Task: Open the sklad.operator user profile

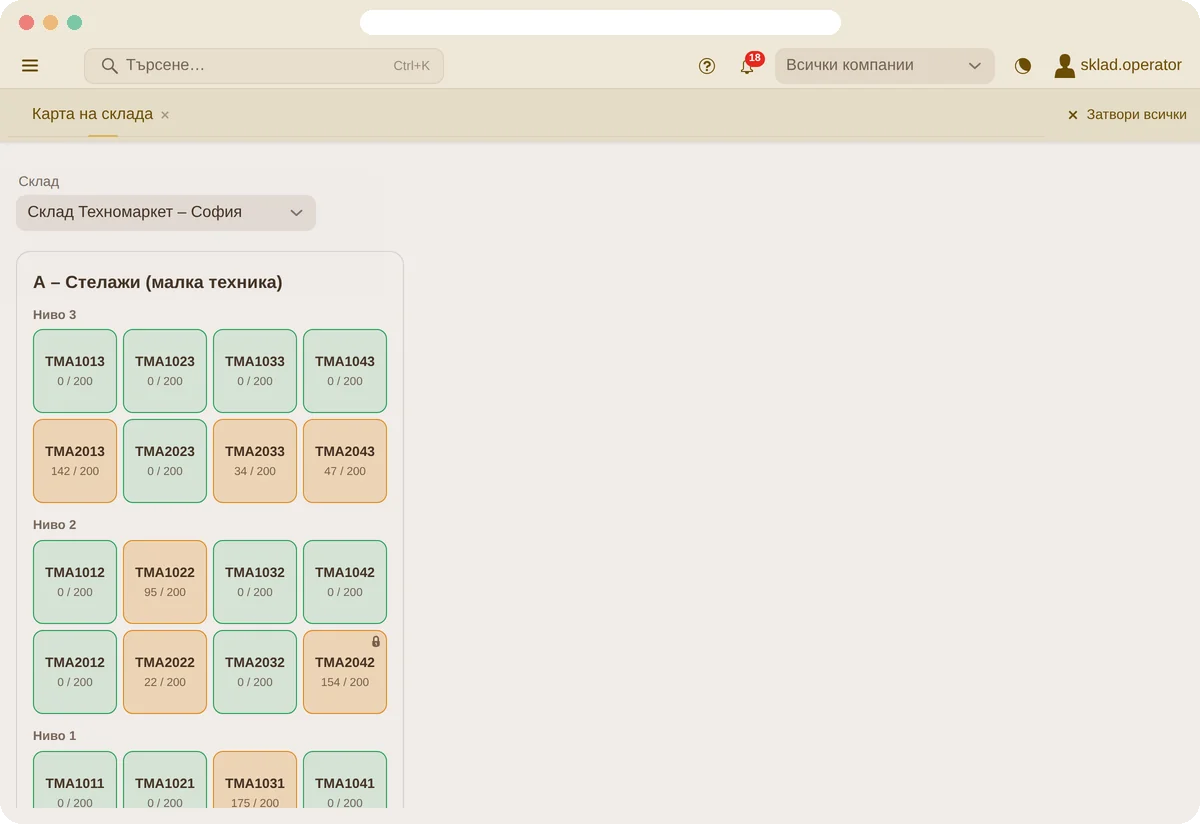Action: click(x=1118, y=66)
